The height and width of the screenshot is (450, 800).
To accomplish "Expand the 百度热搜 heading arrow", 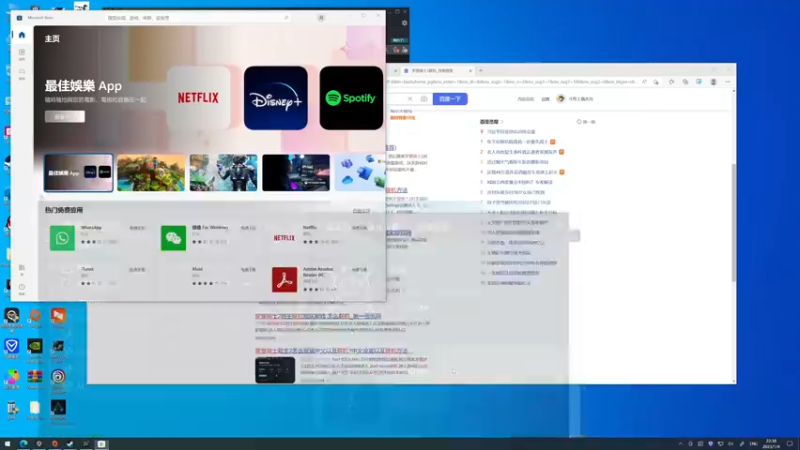I will click(502, 122).
